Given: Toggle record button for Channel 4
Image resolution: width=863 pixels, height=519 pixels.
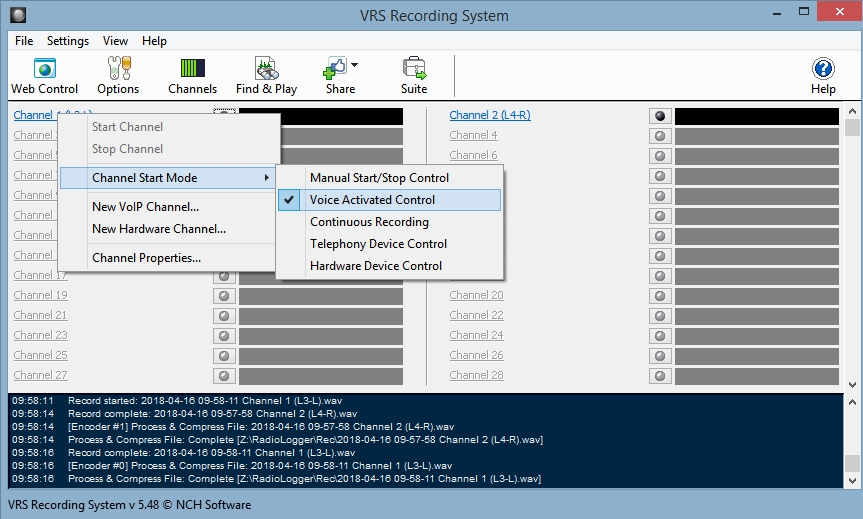Looking at the screenshot, I should [x=660, y=135].
